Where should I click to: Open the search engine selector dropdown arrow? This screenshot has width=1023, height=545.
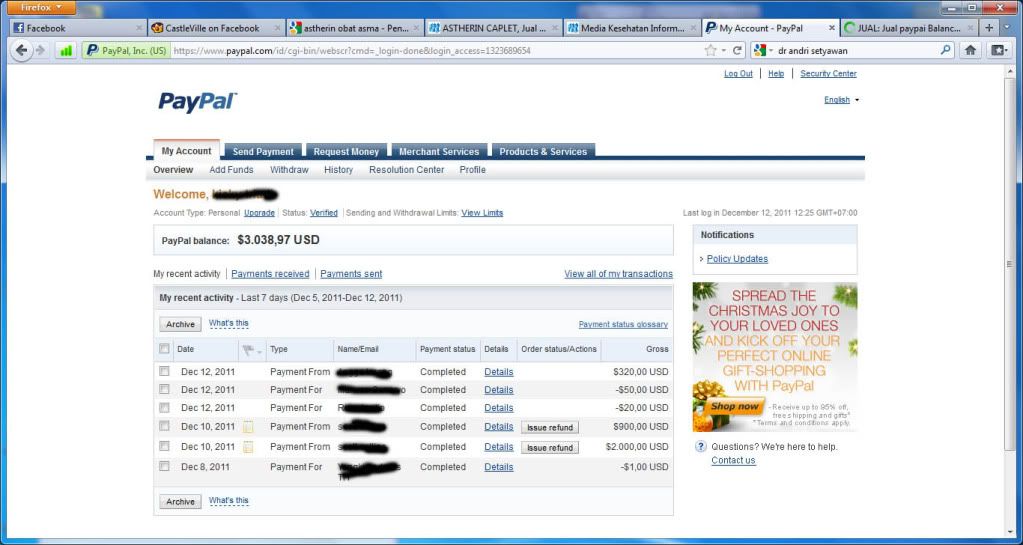coord(771,50)
